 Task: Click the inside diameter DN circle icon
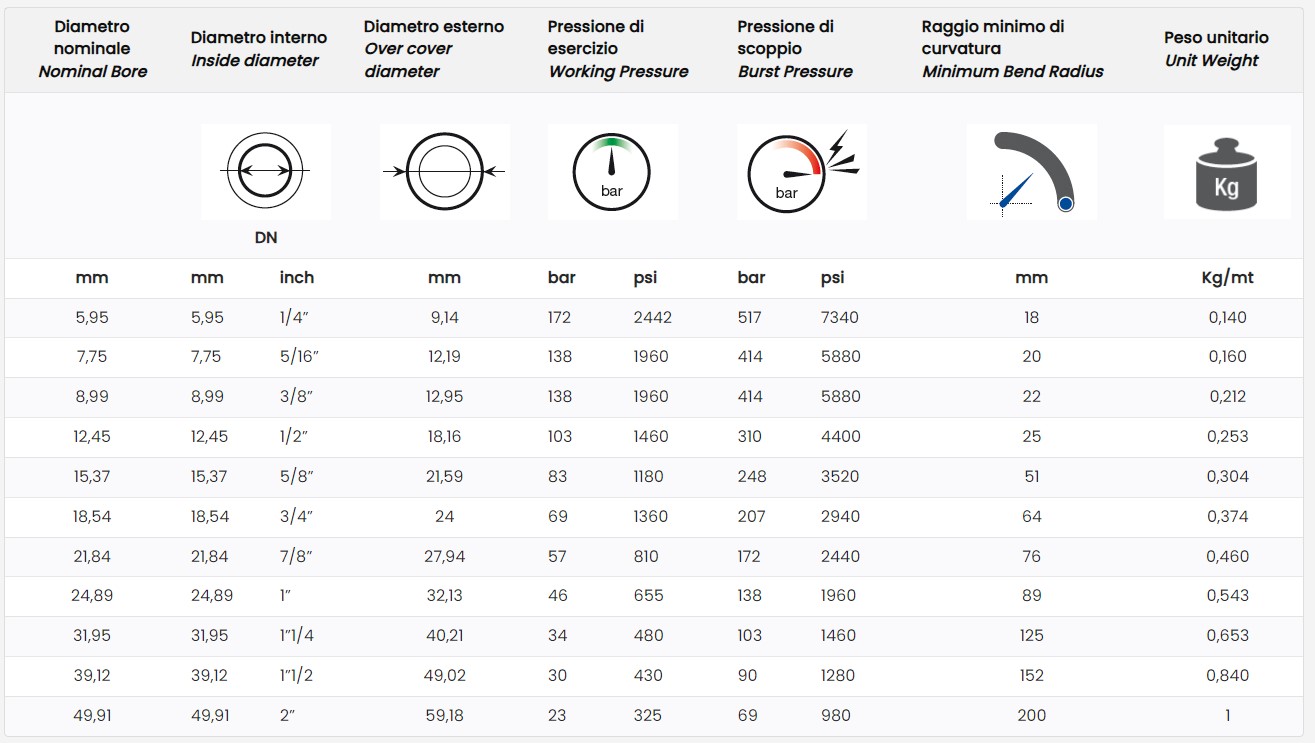pos(265,171)
